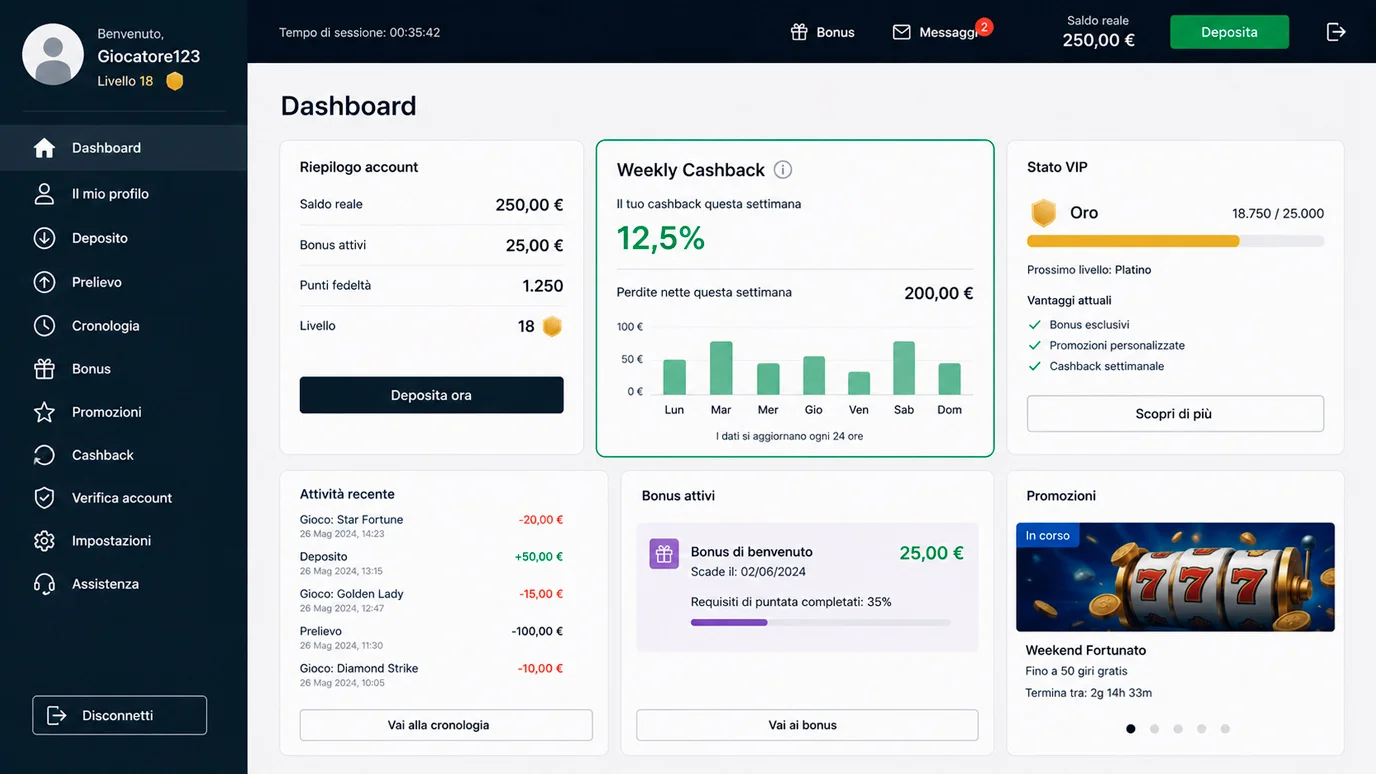The image size is (1376, 774).
Task: Select the third promotions carousel dot
Action: 1178,729
